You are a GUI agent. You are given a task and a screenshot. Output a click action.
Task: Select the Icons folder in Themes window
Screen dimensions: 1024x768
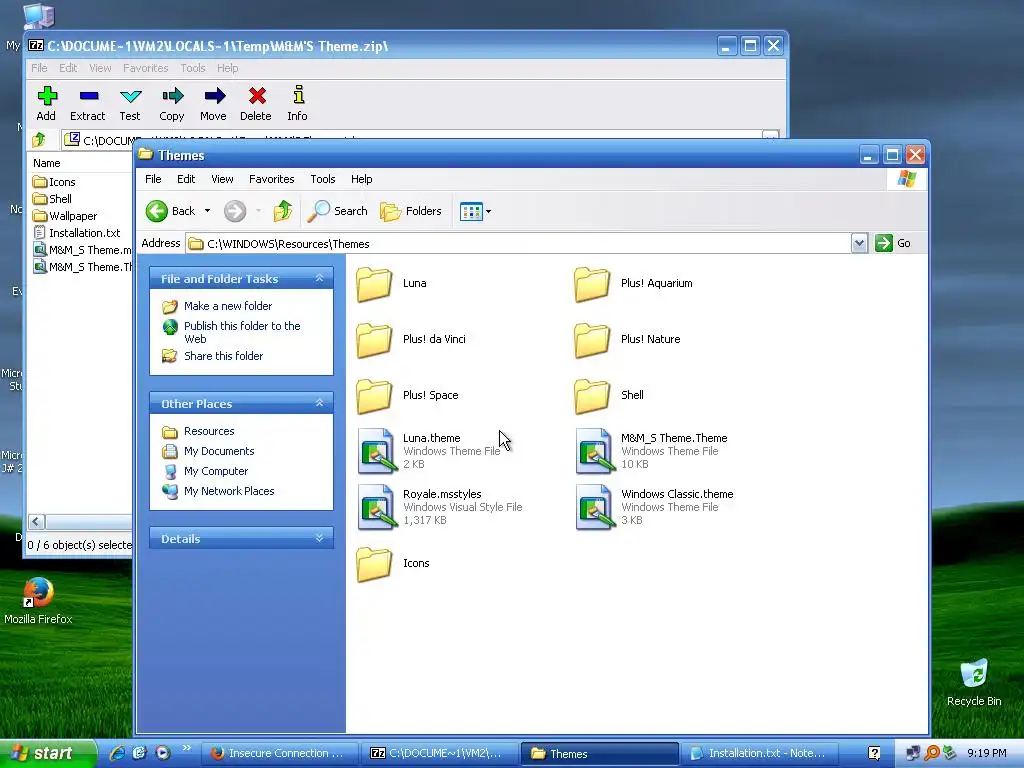[393, 564]
